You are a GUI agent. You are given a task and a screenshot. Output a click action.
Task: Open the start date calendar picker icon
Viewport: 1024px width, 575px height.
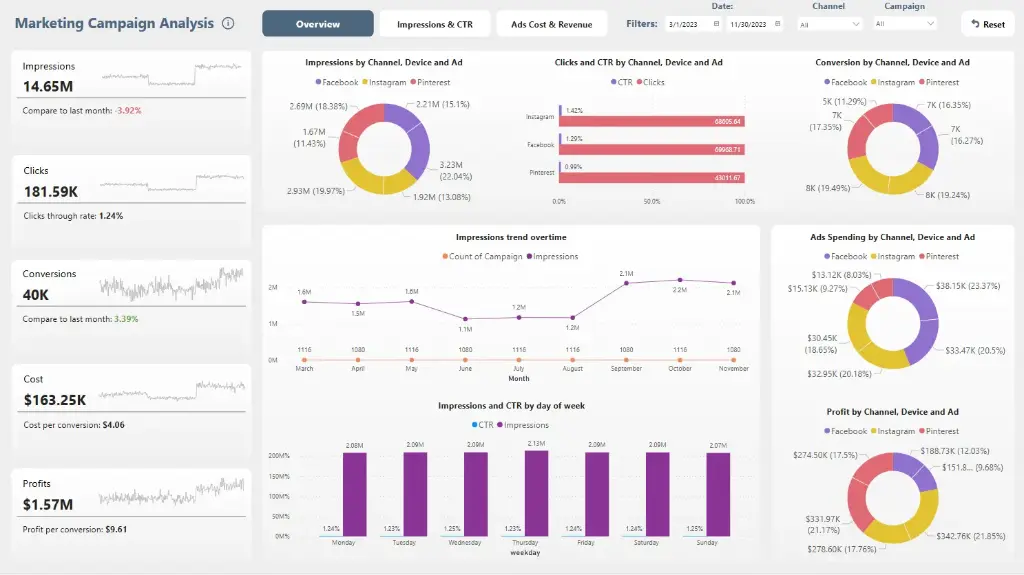coord(716,24)
